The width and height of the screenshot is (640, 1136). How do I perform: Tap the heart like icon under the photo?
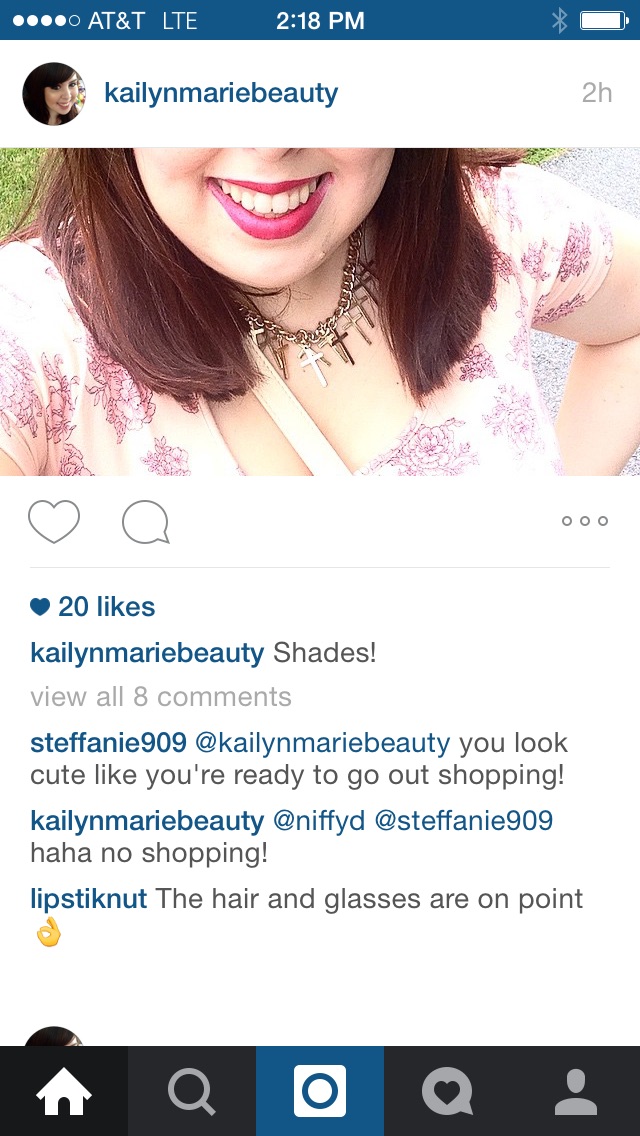coord(54,521)
